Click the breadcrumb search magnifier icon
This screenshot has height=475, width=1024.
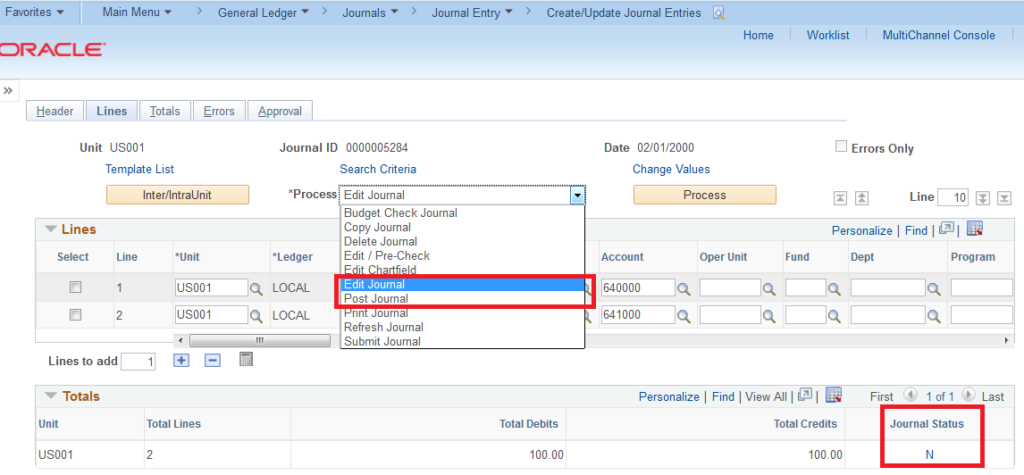[x=718, y=13]
